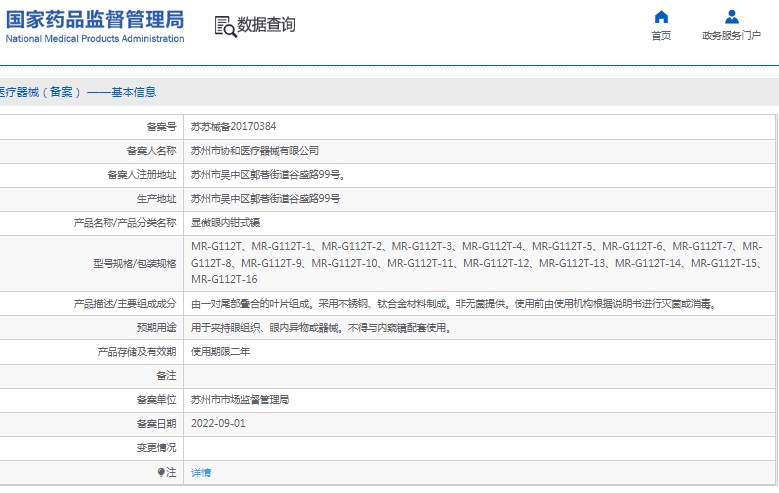
Task: Click the 生产地址 row label
Action: (156, 199)
